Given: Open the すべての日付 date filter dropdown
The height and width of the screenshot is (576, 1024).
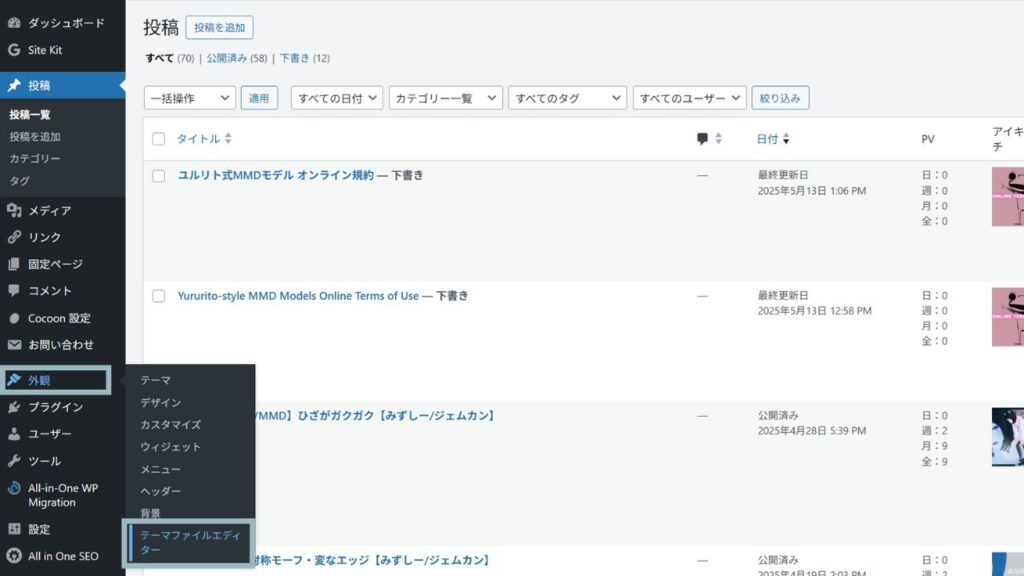Looking at the screenshot, I should 336,98.
